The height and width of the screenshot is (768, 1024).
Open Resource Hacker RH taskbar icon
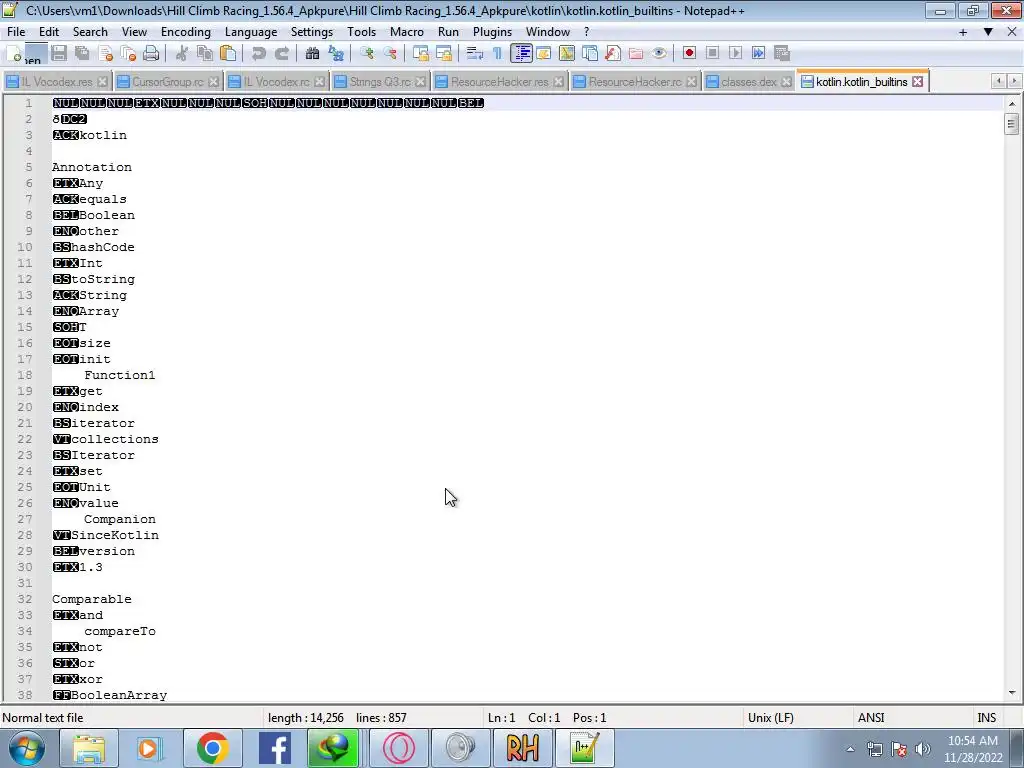pos(522,748)
